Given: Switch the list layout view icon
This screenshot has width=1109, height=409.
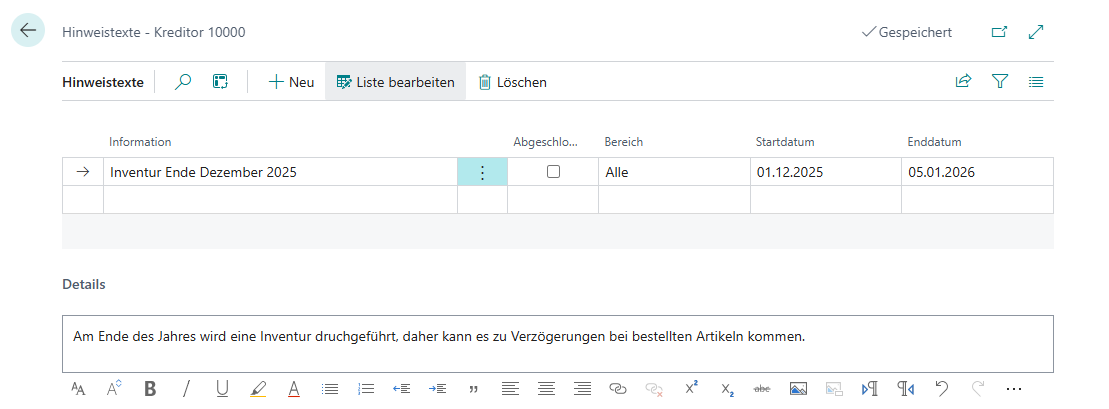Looking at the screenshot, I should (x=1036, y=82).
